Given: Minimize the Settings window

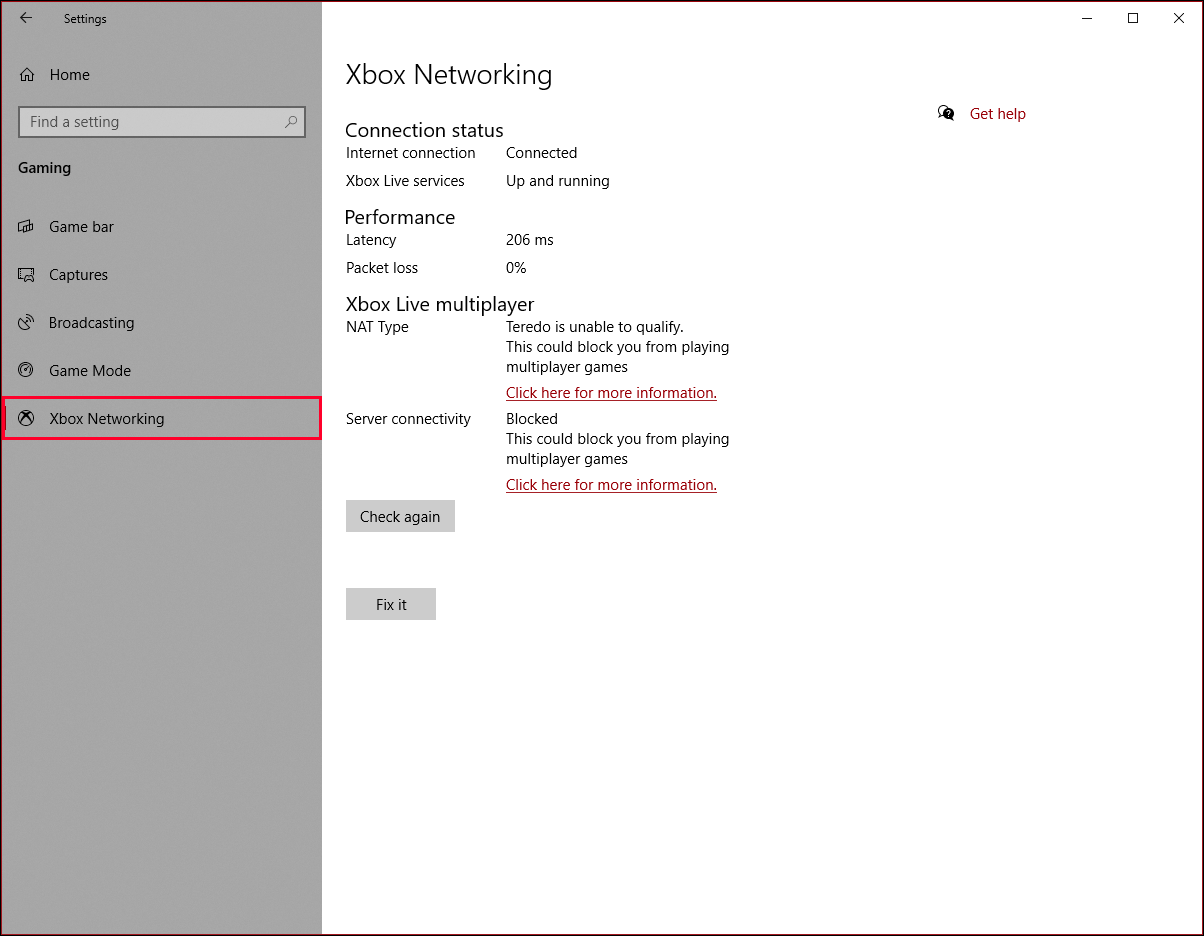Looking at the screenshot, I should coord(1087,18).
